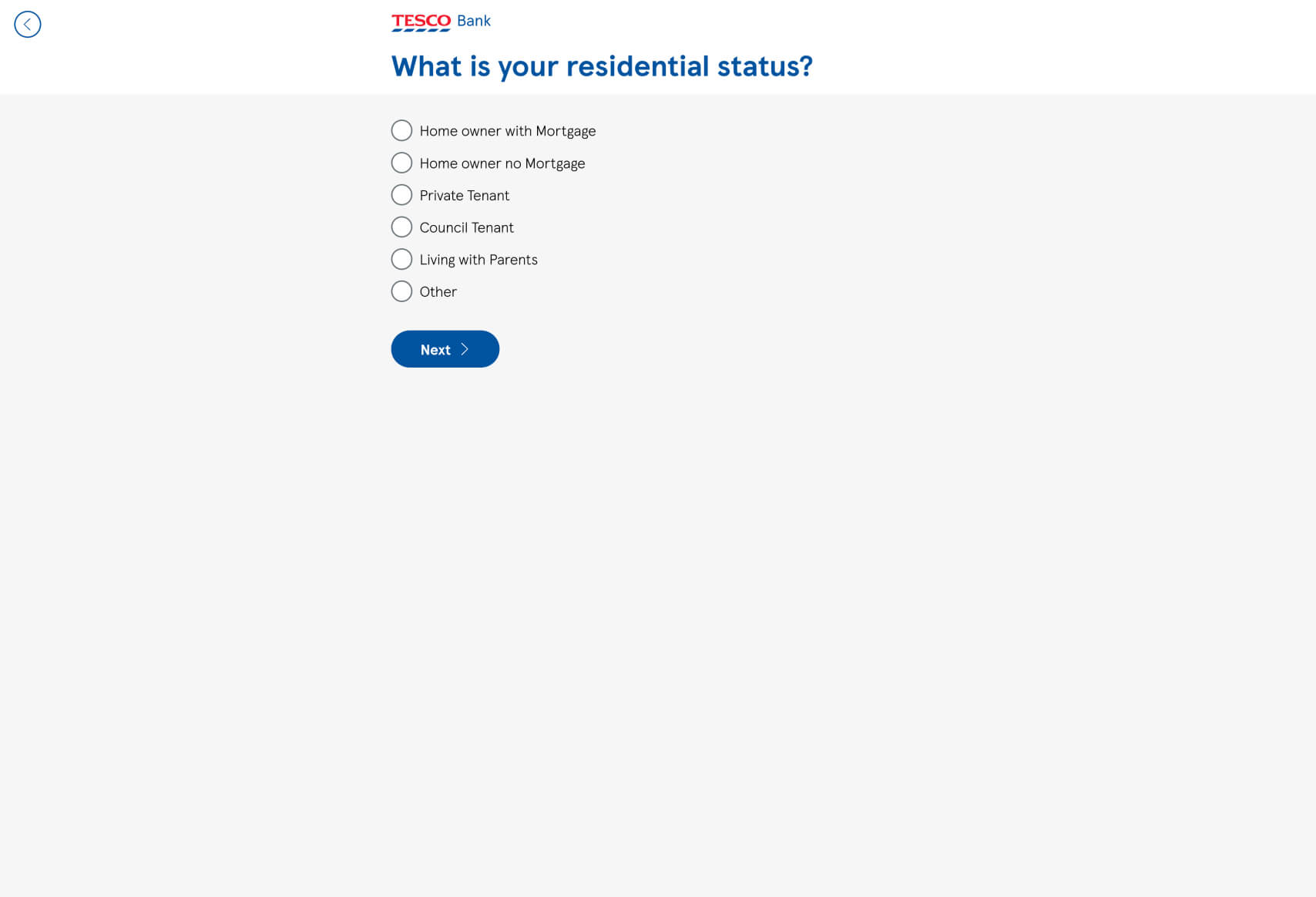Choose the Home owner no Mortgage radio circle
The width and height of the screenshot is (1316, 897).
pos(401,163)
